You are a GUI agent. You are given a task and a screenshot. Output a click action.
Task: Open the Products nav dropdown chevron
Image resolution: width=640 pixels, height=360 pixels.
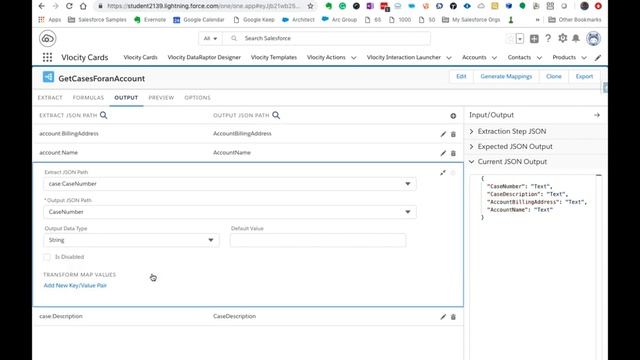(x=584, y=58)
